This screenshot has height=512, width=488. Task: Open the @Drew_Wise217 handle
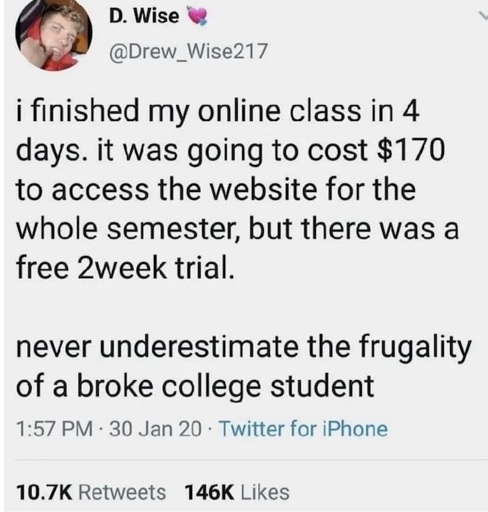click(188, 52)
